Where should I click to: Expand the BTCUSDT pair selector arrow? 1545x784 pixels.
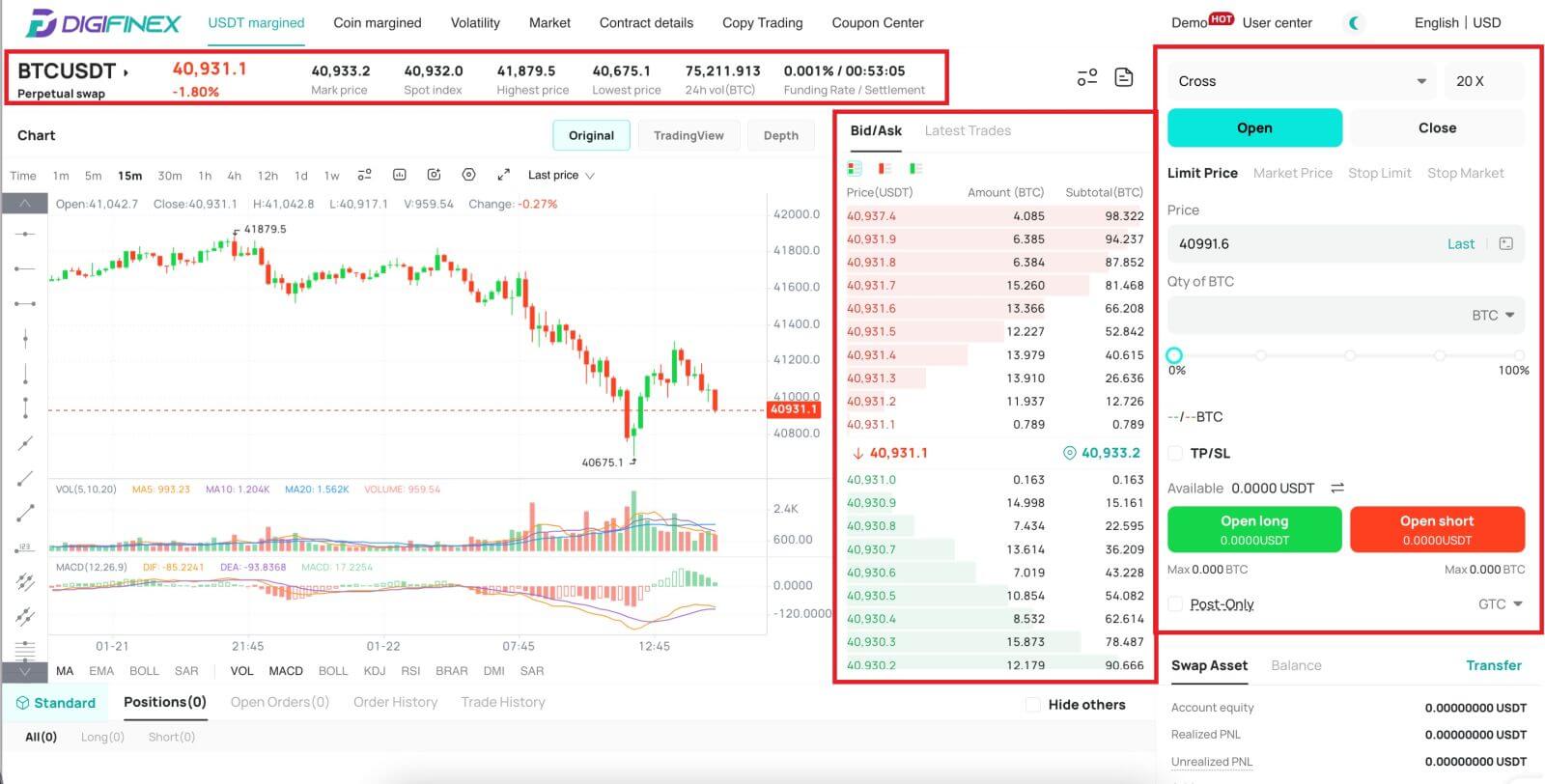[126, 72]
